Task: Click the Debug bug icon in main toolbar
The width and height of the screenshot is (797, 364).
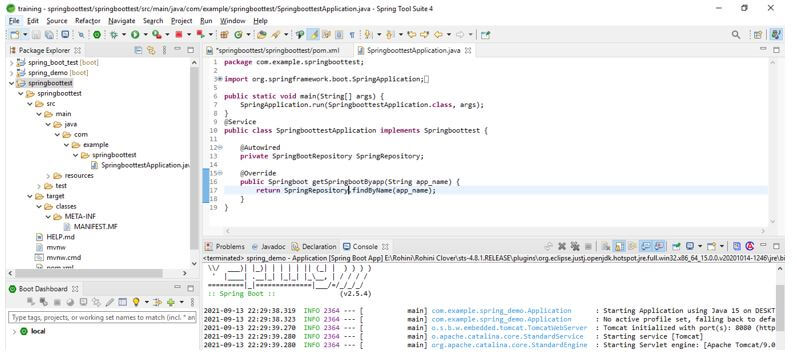Action: click(114, 35)
